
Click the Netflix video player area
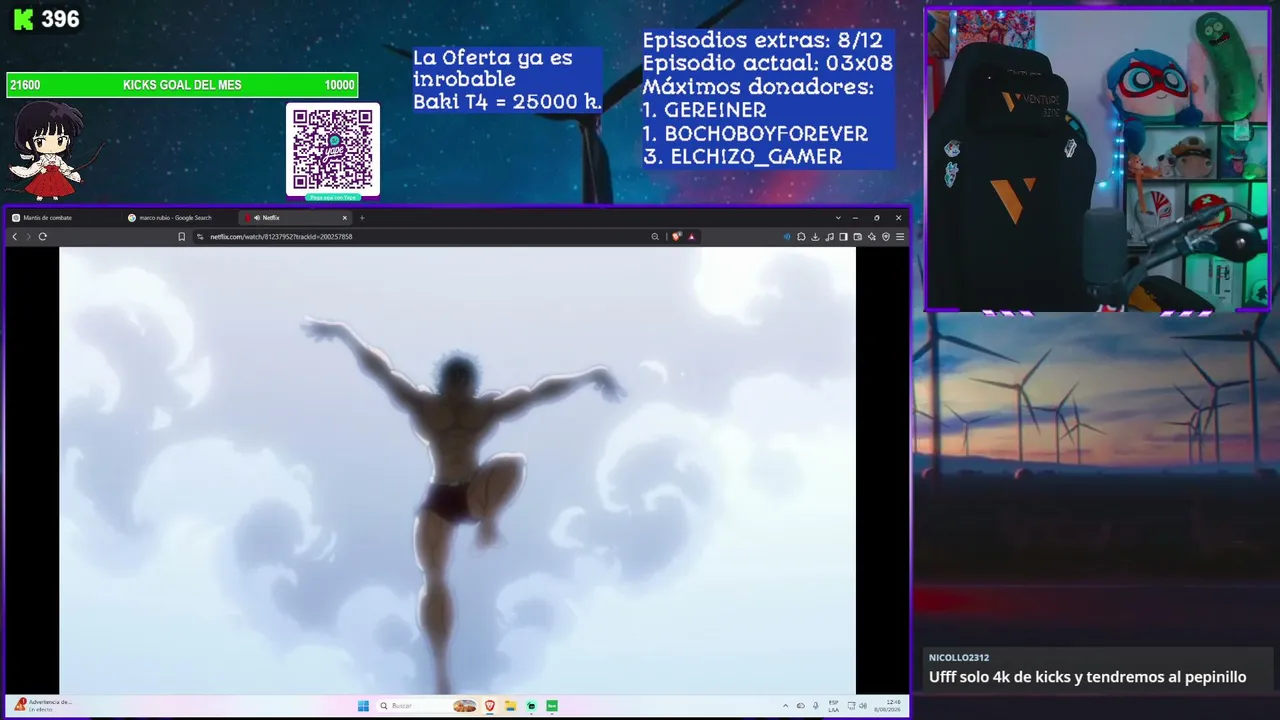(457, 470)
